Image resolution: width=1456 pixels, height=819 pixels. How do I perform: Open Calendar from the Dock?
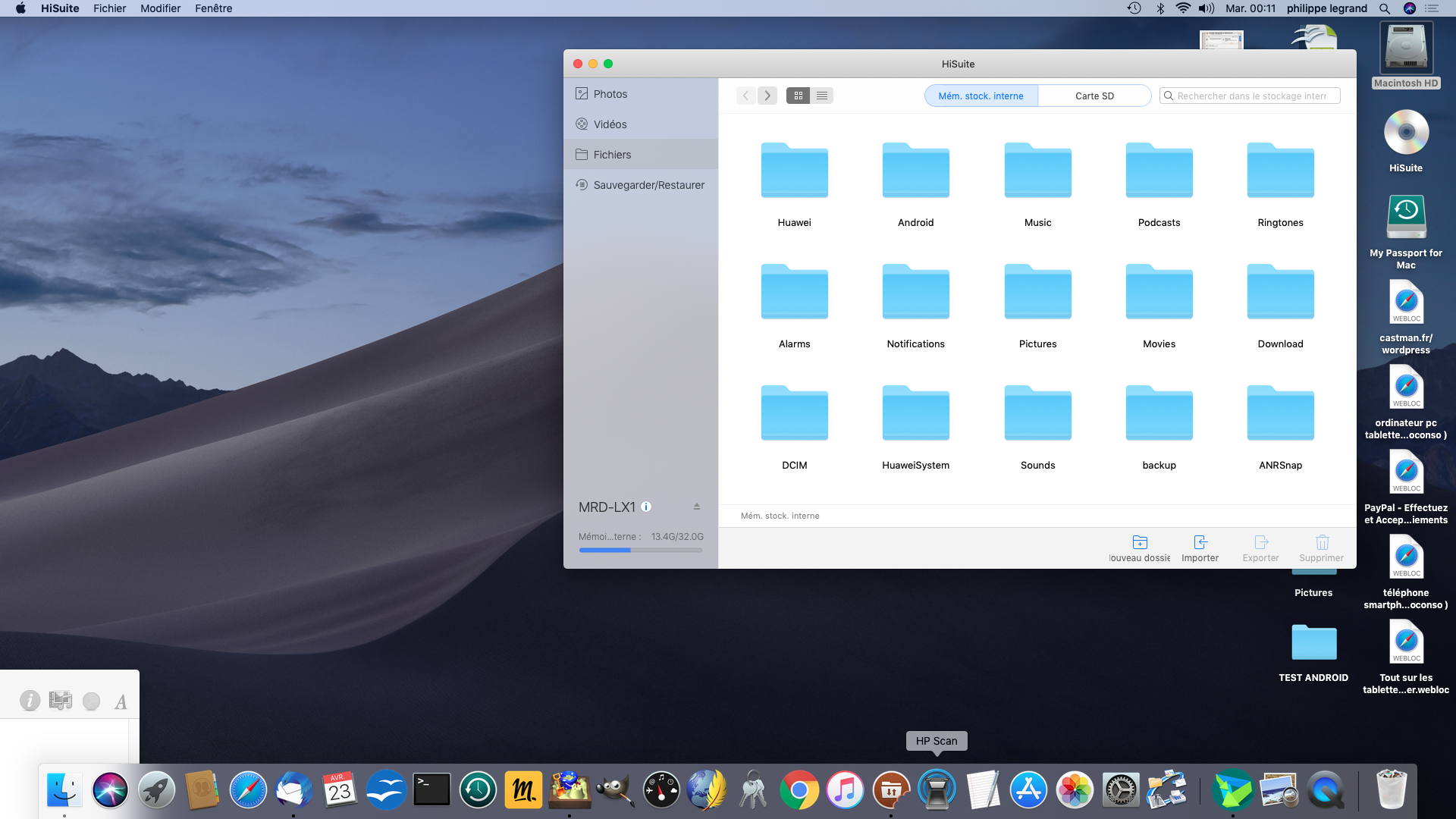(340, 790)
